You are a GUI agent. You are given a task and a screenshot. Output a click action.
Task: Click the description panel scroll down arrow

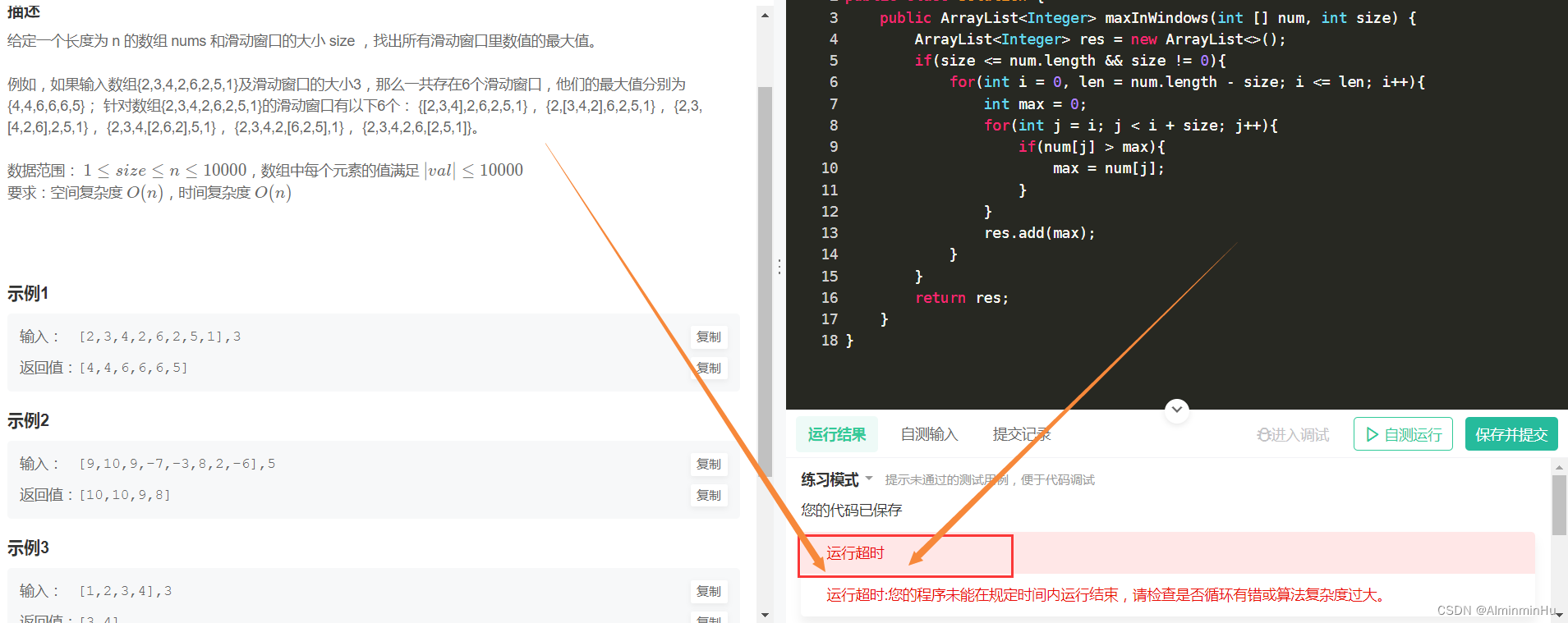(x=765, y=614)
